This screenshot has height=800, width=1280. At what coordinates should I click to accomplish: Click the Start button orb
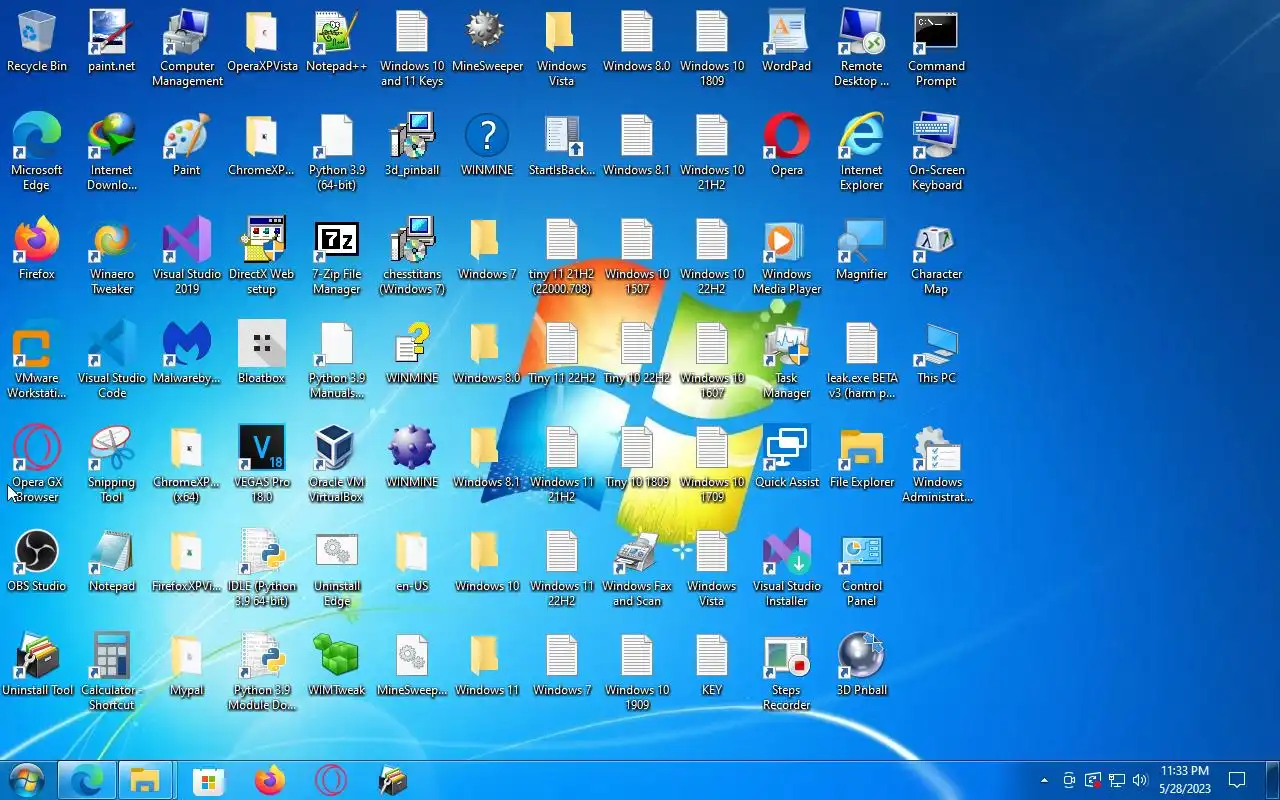[x=26, y=780]
